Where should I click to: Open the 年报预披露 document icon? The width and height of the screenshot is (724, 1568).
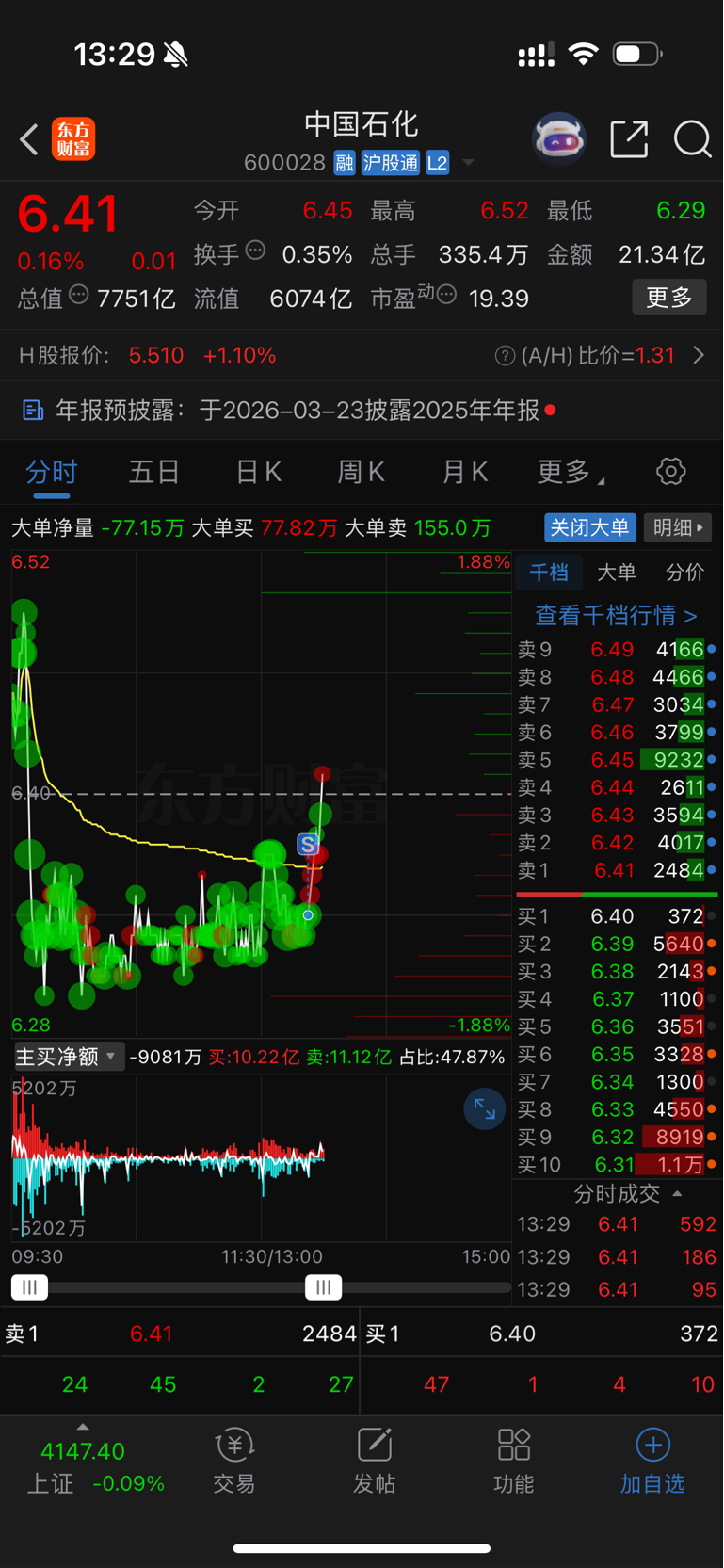(33, 410)
